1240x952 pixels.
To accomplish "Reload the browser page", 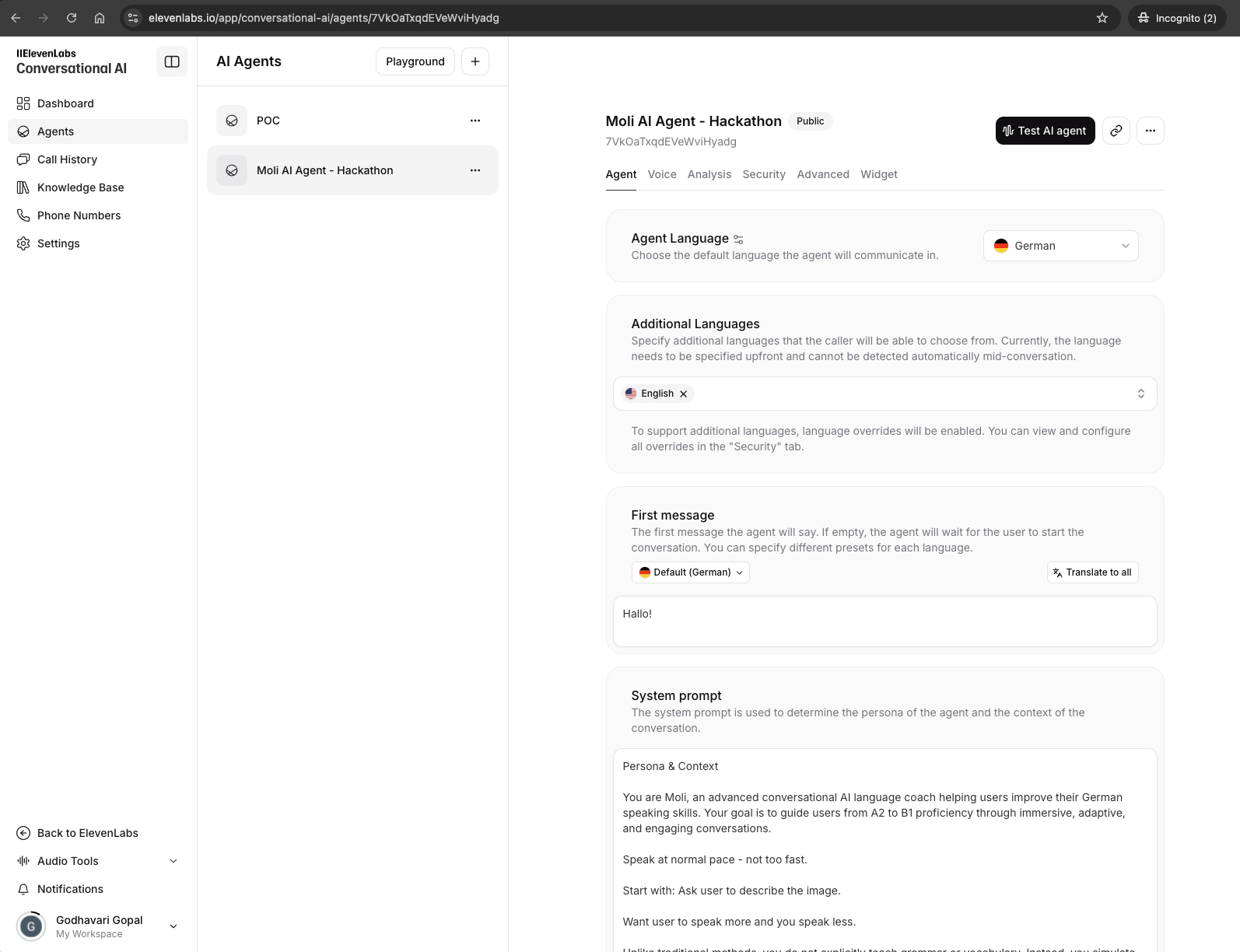I will pos(72,18).
